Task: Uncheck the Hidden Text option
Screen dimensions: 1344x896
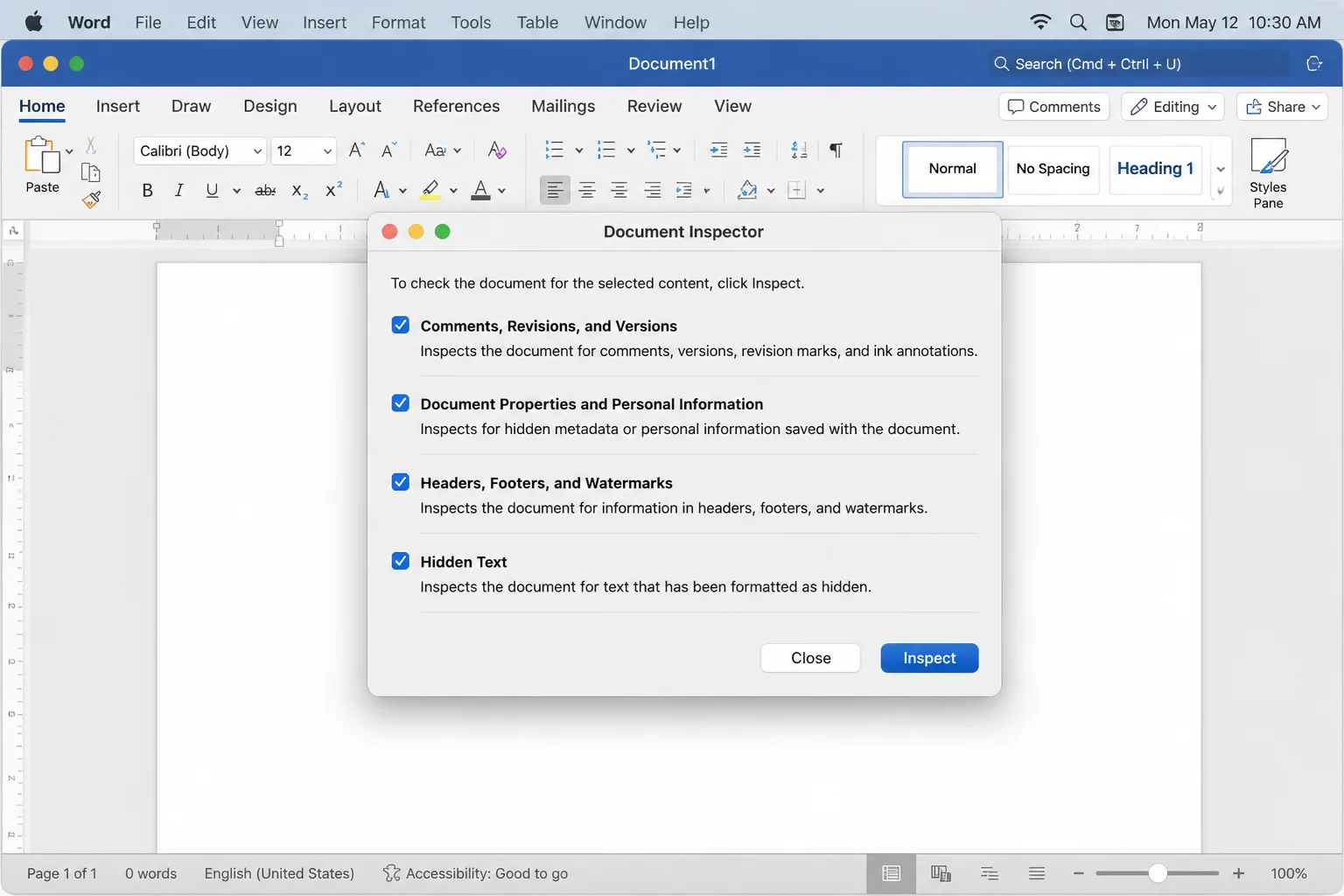Action: click(x=400, y=561)
